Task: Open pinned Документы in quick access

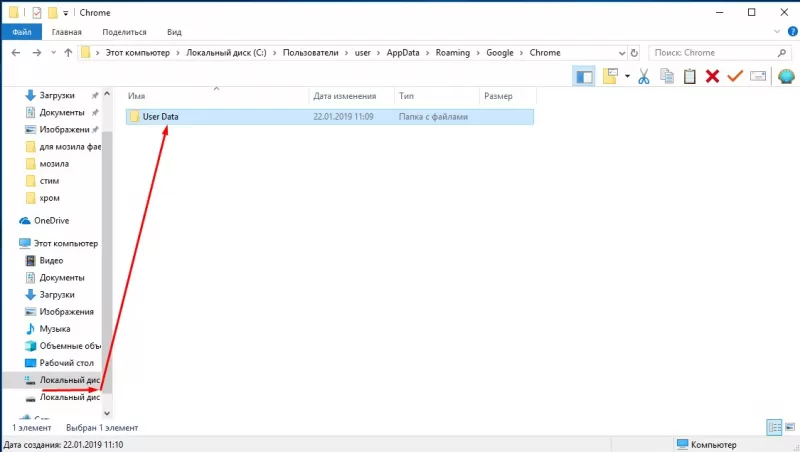Action: point(62,112)
